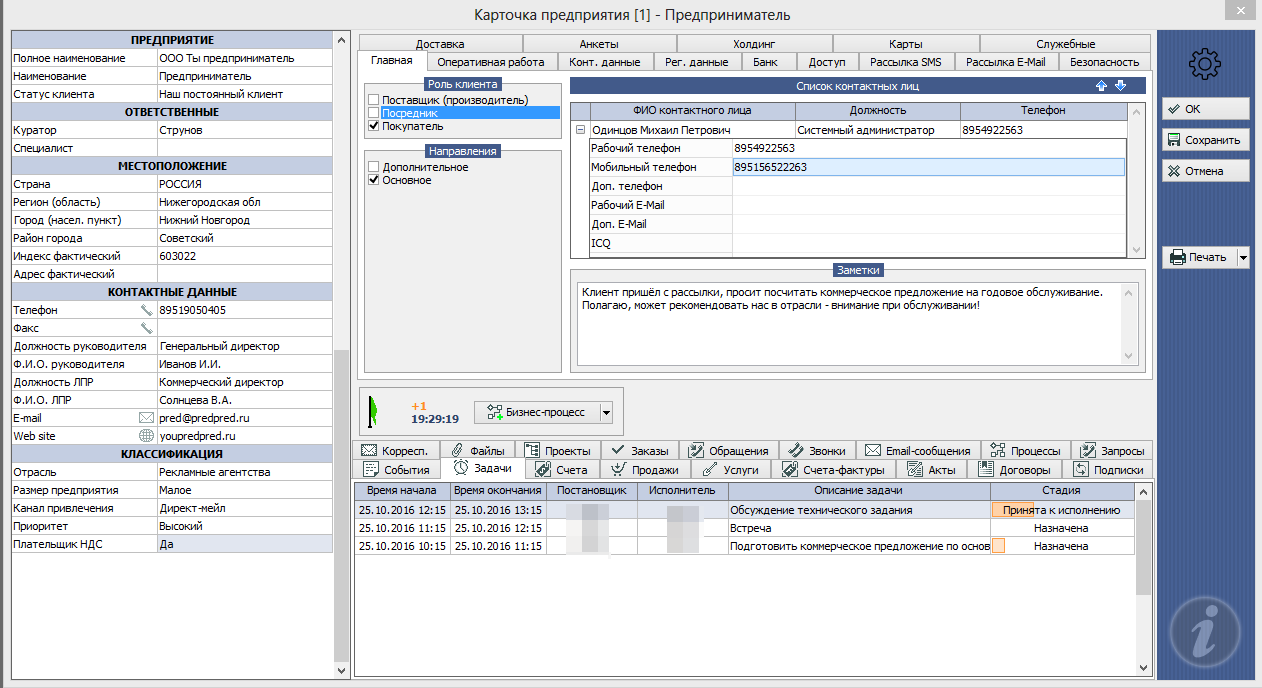The width and height of the screenshot is (1262, 688).
Task: Switch to Рег. данные tab
Action: 697,62
